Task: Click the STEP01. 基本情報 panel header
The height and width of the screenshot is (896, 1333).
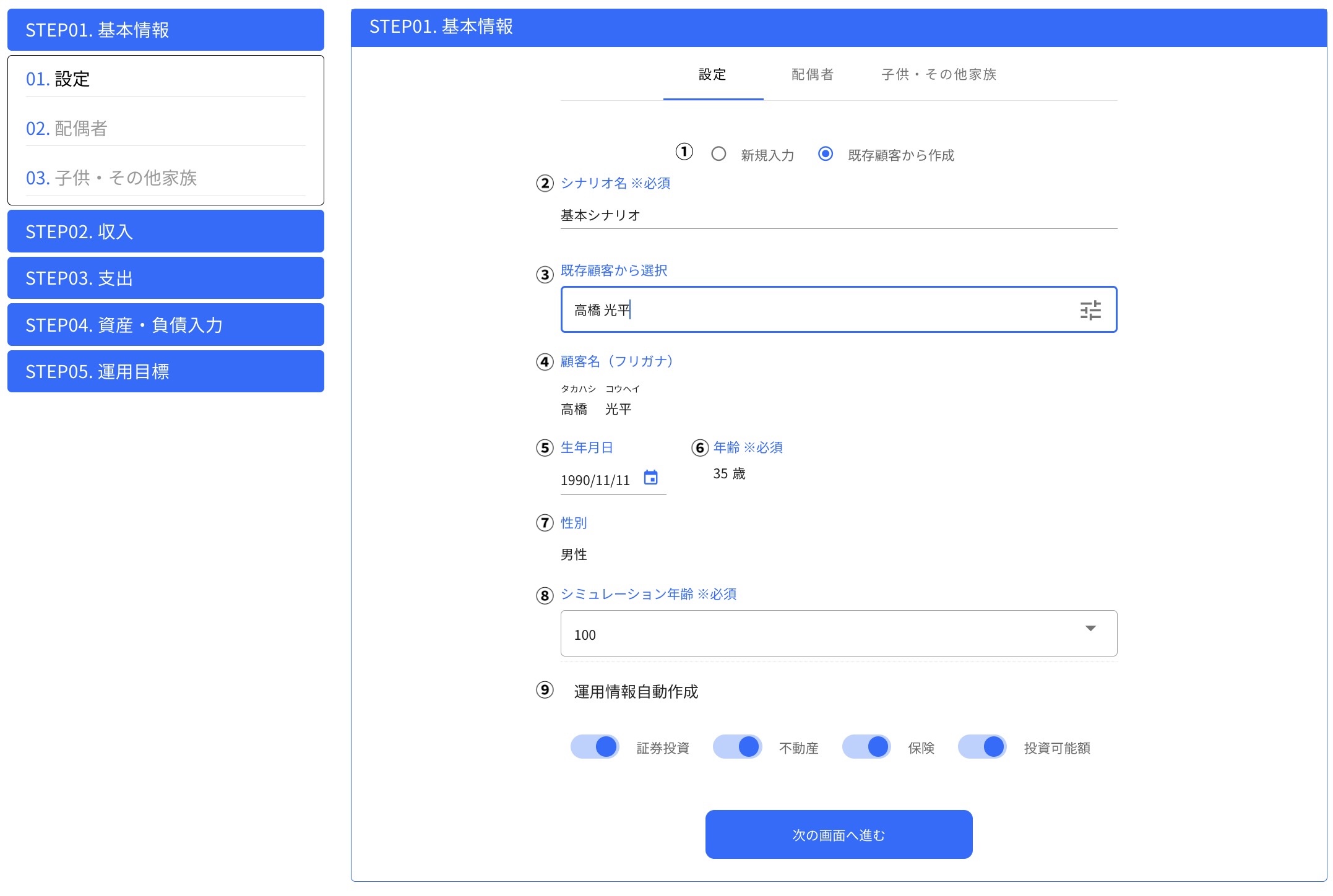Action: click(839, 27)
